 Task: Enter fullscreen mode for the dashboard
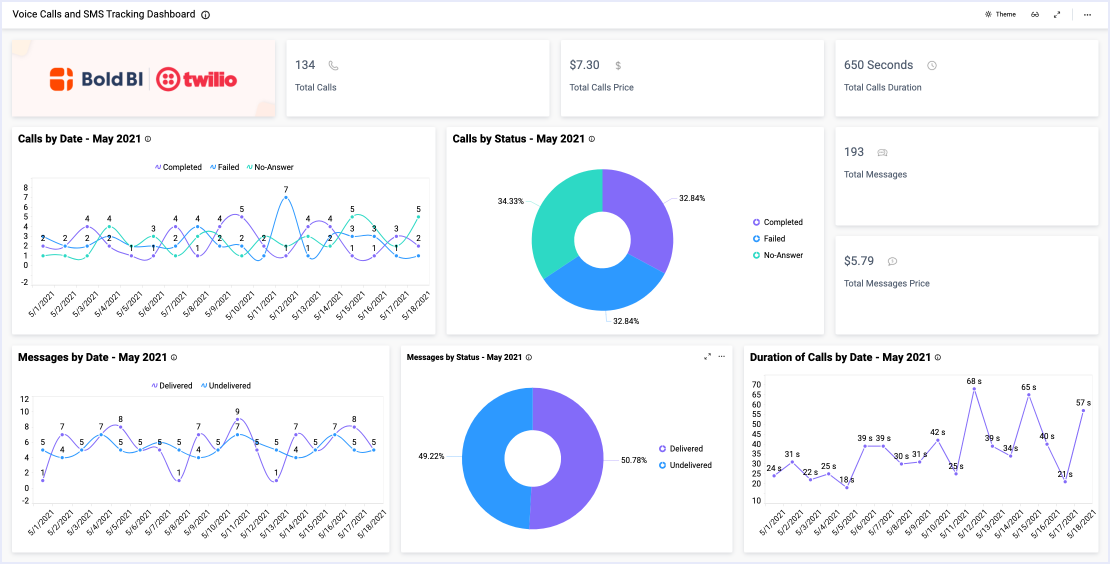[x=1057, y=15]
